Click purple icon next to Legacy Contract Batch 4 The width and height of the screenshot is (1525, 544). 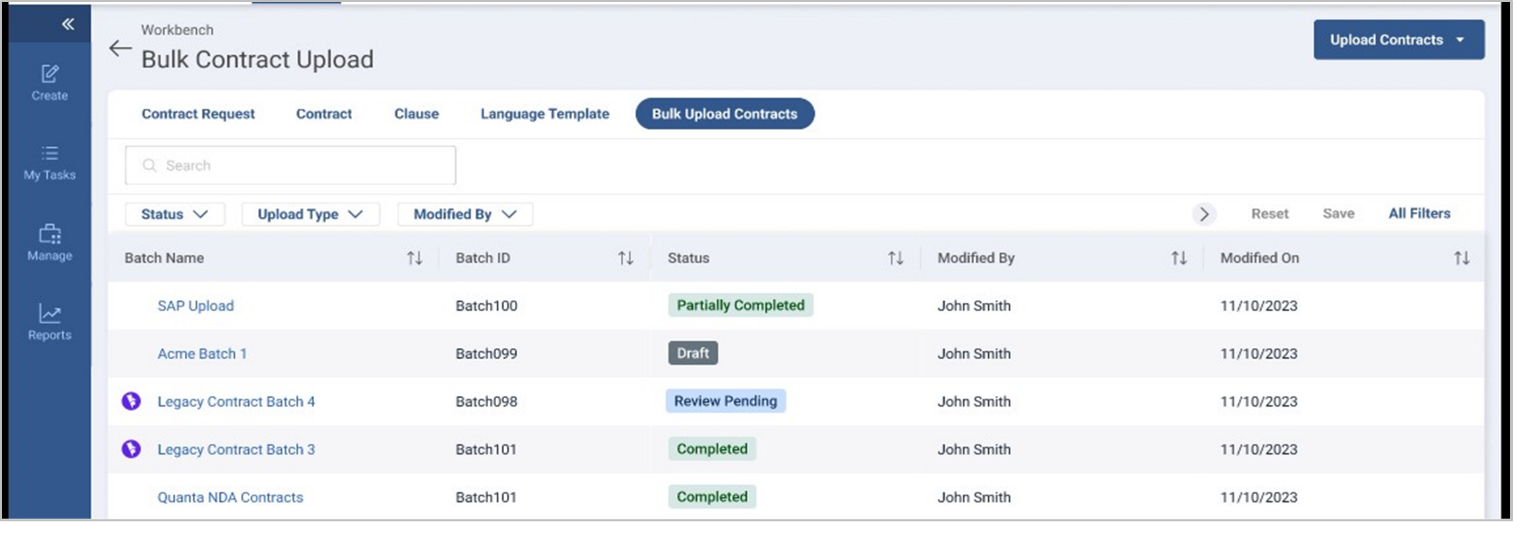pyautogui.click(x=131, y=402)
